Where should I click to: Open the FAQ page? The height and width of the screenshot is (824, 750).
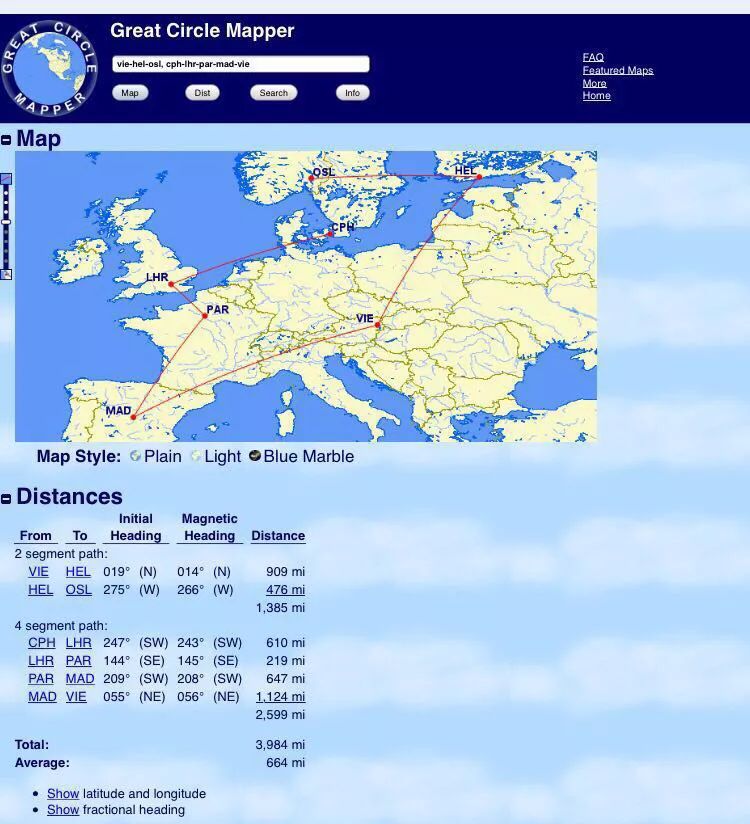pyautogui.click(x=593, y=57)
